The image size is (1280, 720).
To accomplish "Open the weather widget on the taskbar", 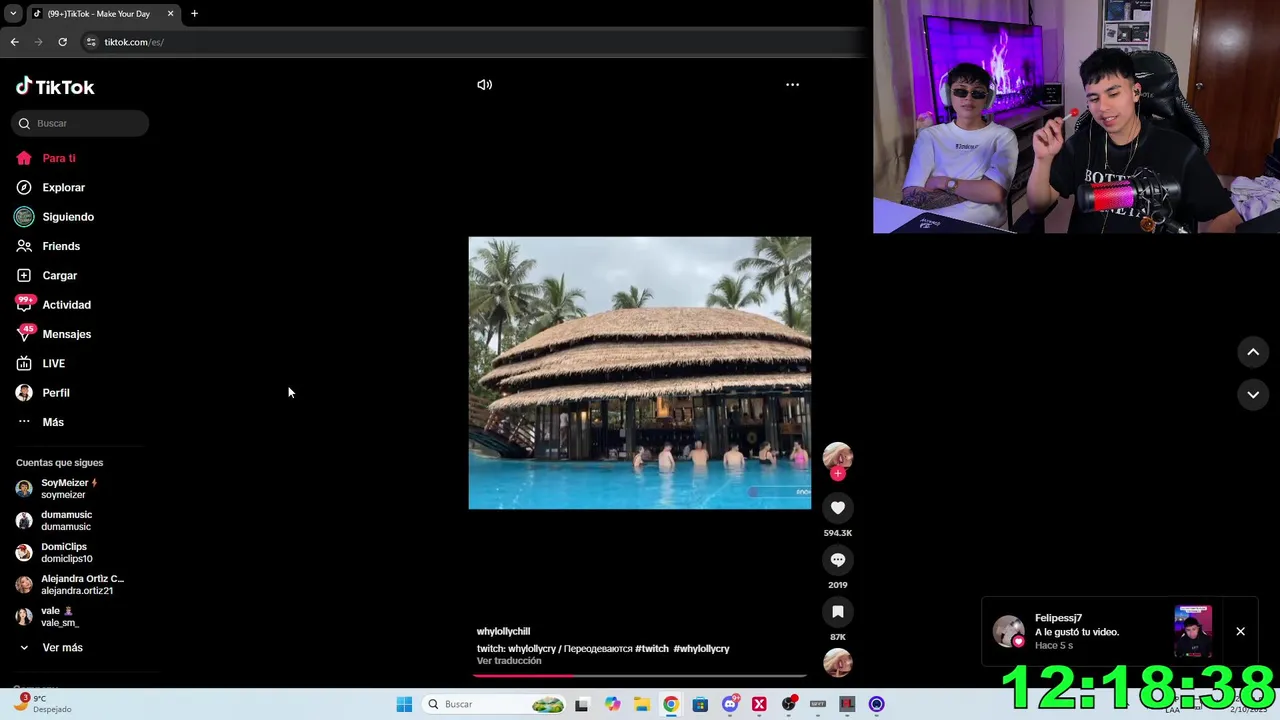I will [45, 704].
